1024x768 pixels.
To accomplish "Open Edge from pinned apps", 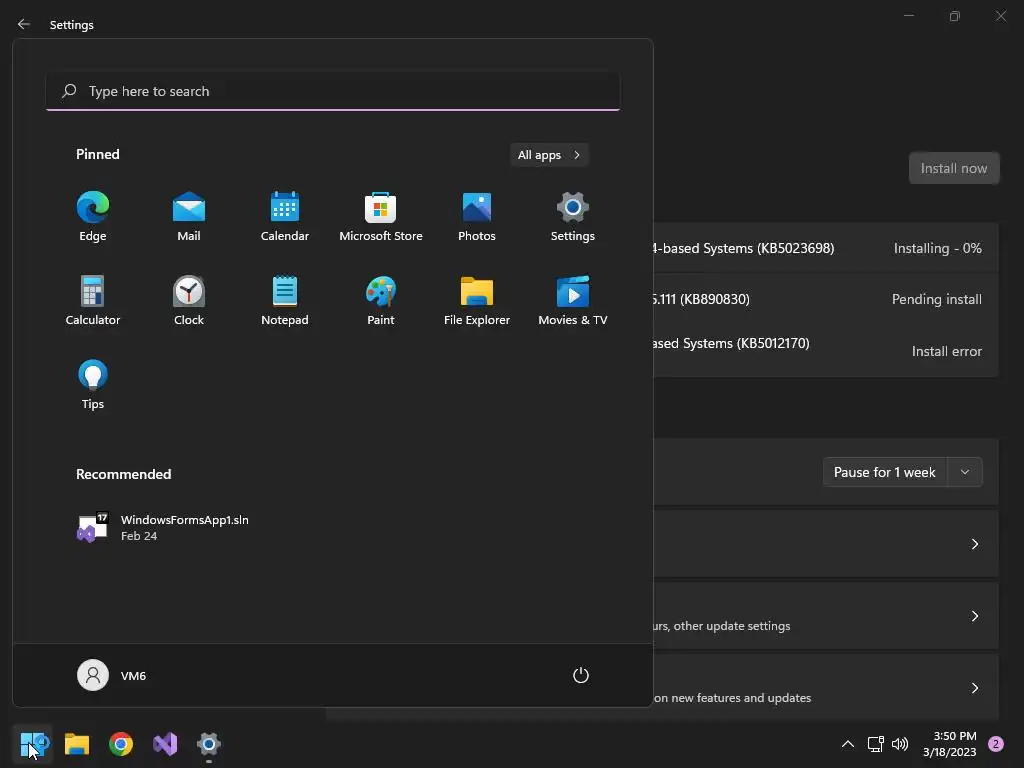I will 93,217.
